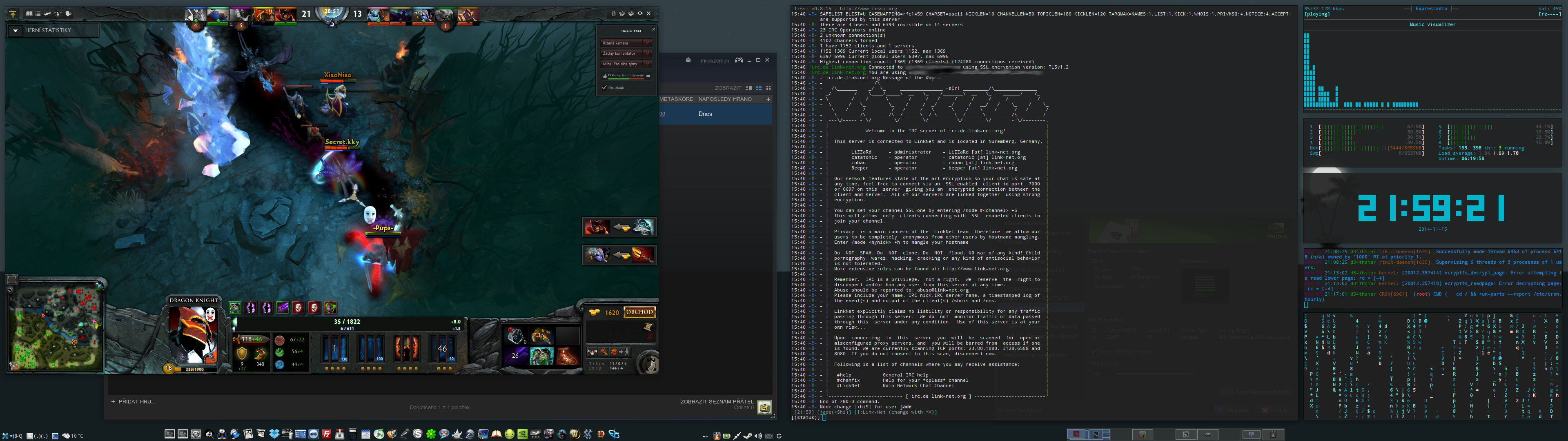Viewport: 1568px width, 441px height.
Task: Click the METASKÓRE column header in Steam
Action: pyautogui.click(x=677, y=99)
